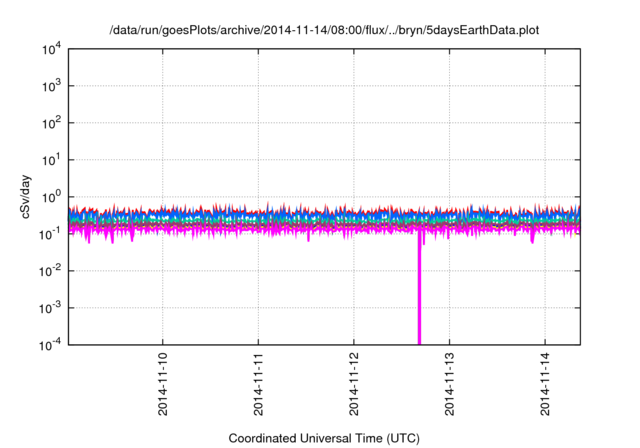Click the 10^-3 y-axis tick label
This screenshot has width=640, height=448.
[51, 308]
